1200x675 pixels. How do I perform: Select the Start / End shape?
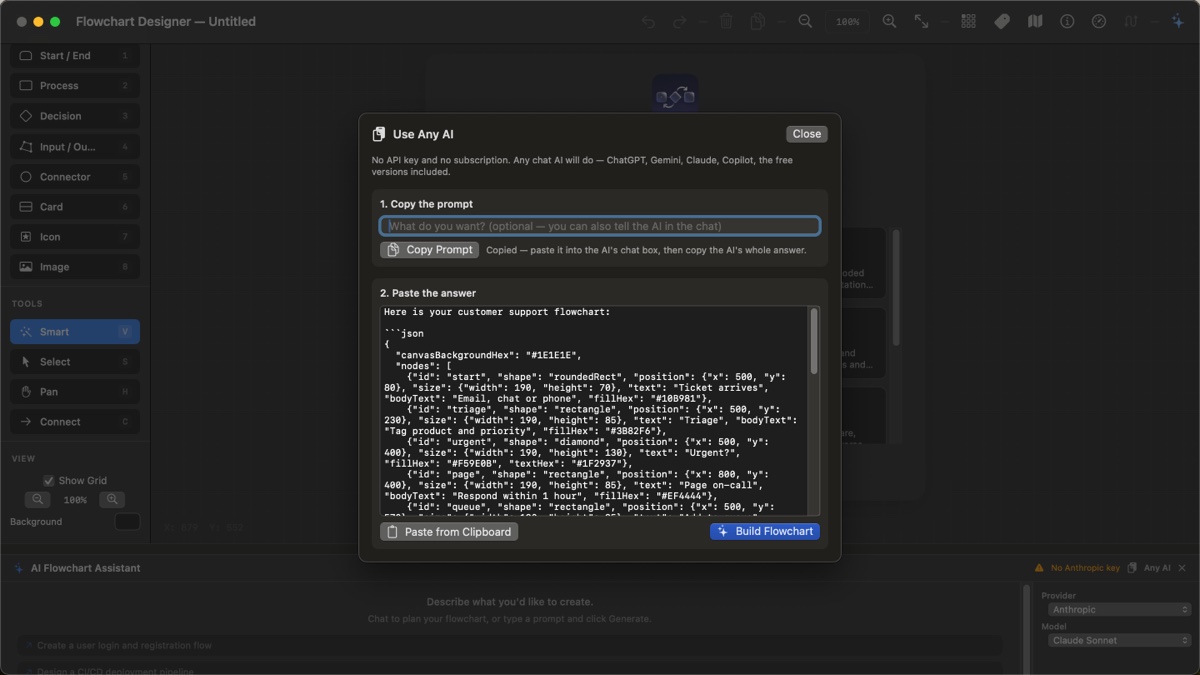point(75,56)
